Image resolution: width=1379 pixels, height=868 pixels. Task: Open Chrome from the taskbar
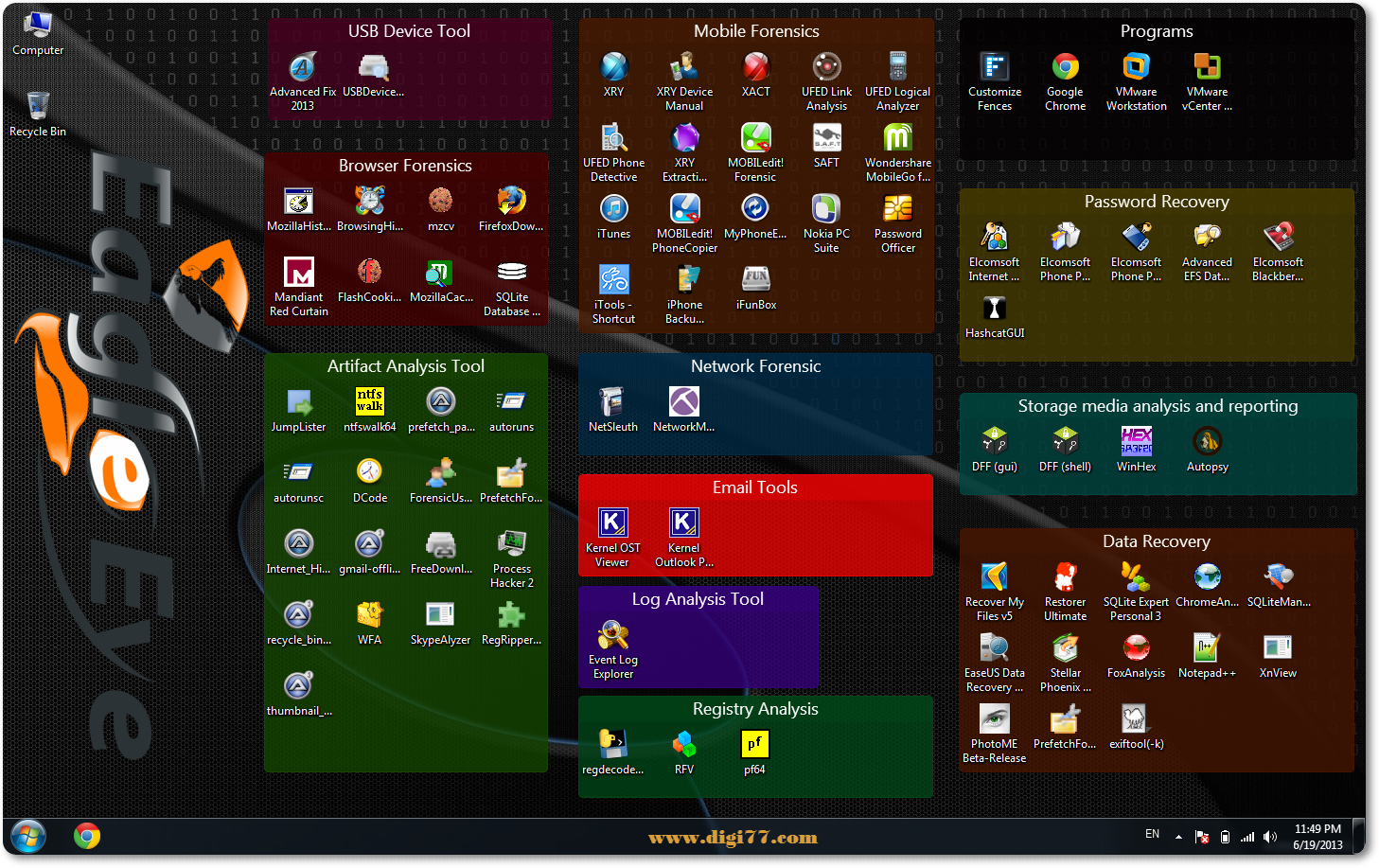click(x=87, y=836)
